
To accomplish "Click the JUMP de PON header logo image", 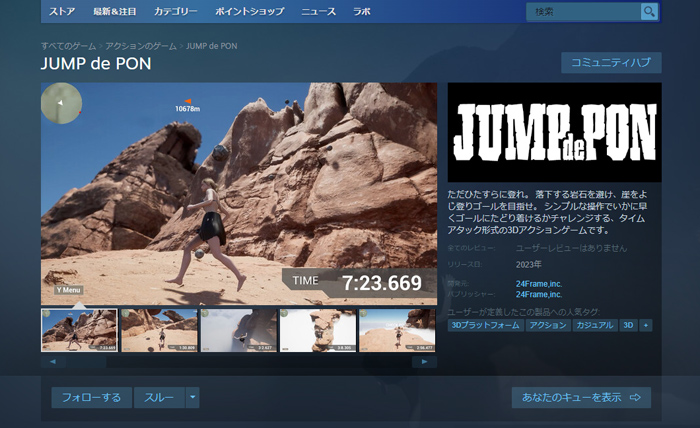I will (554, 132).
